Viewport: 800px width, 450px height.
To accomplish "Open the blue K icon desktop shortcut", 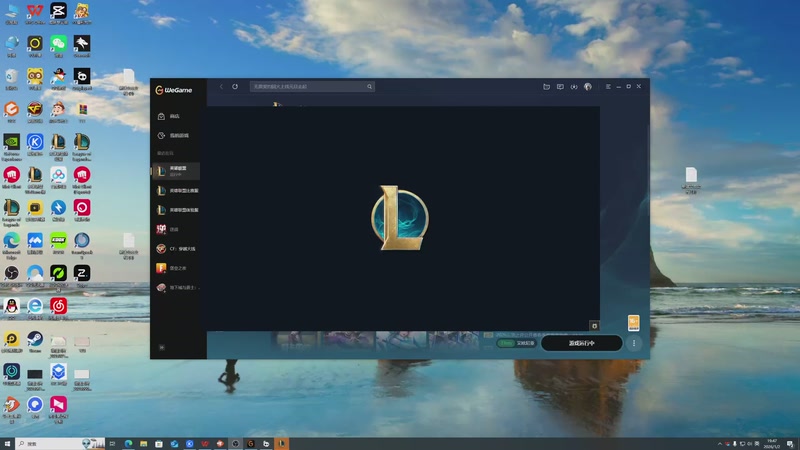I will coord(35,145).
